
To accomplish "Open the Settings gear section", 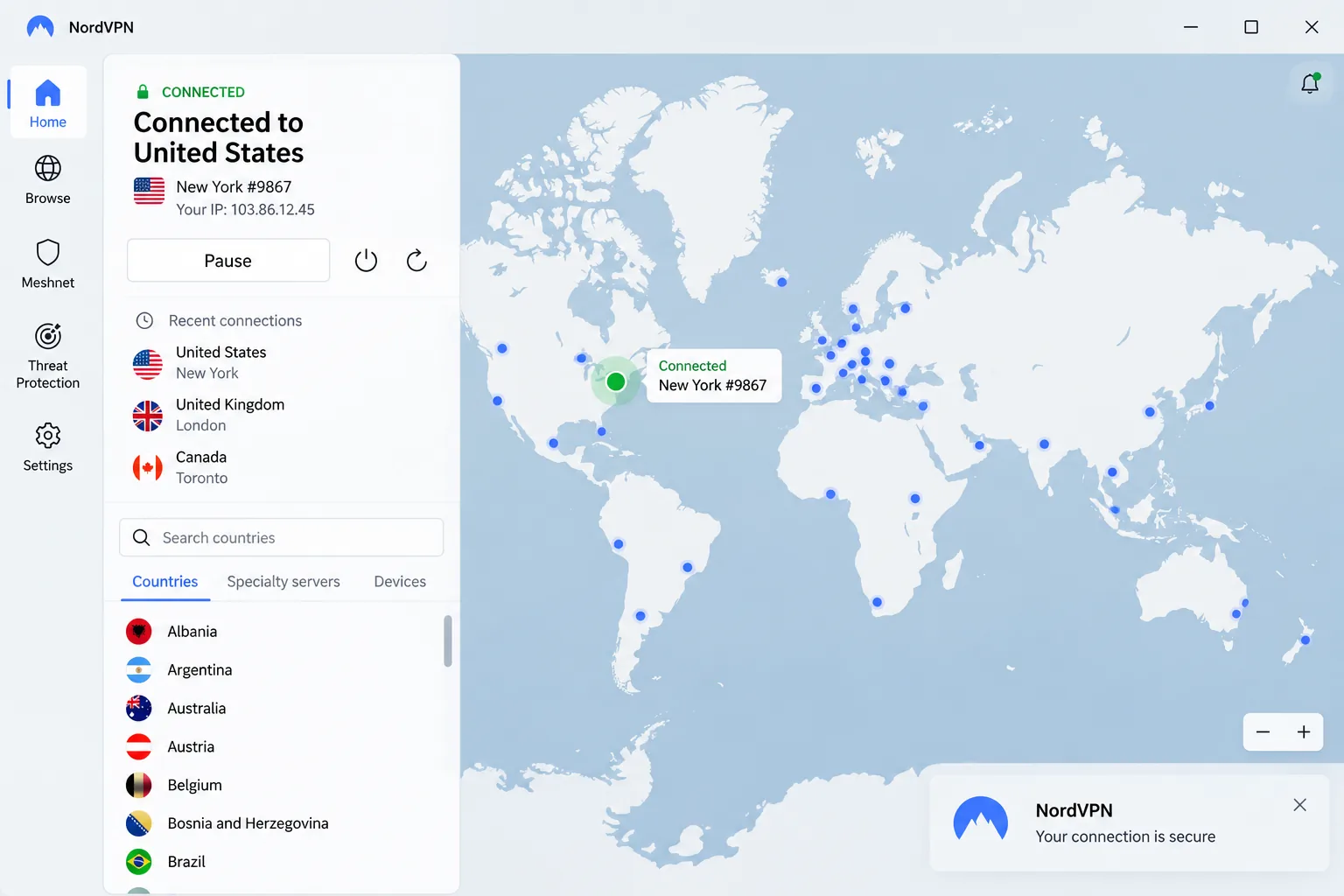I will [x=48, y=447].
